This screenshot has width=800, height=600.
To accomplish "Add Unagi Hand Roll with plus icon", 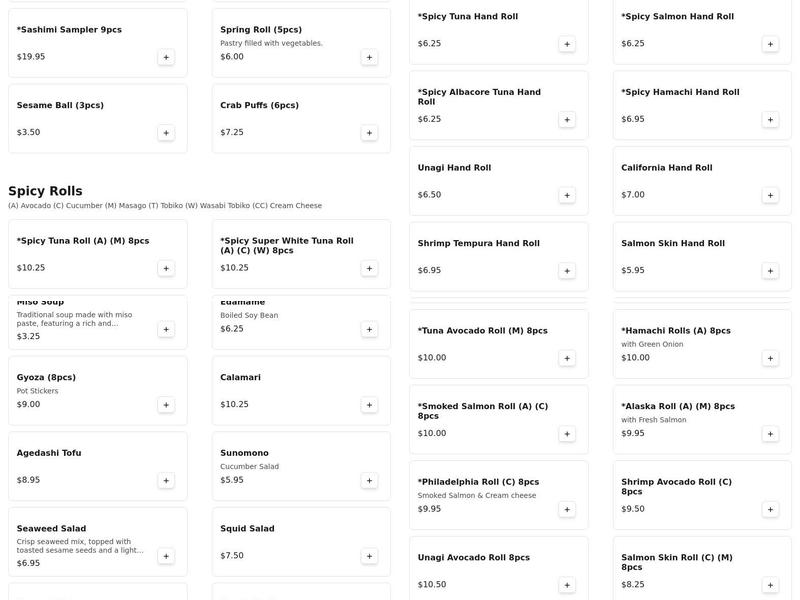I will coord(567,195).
